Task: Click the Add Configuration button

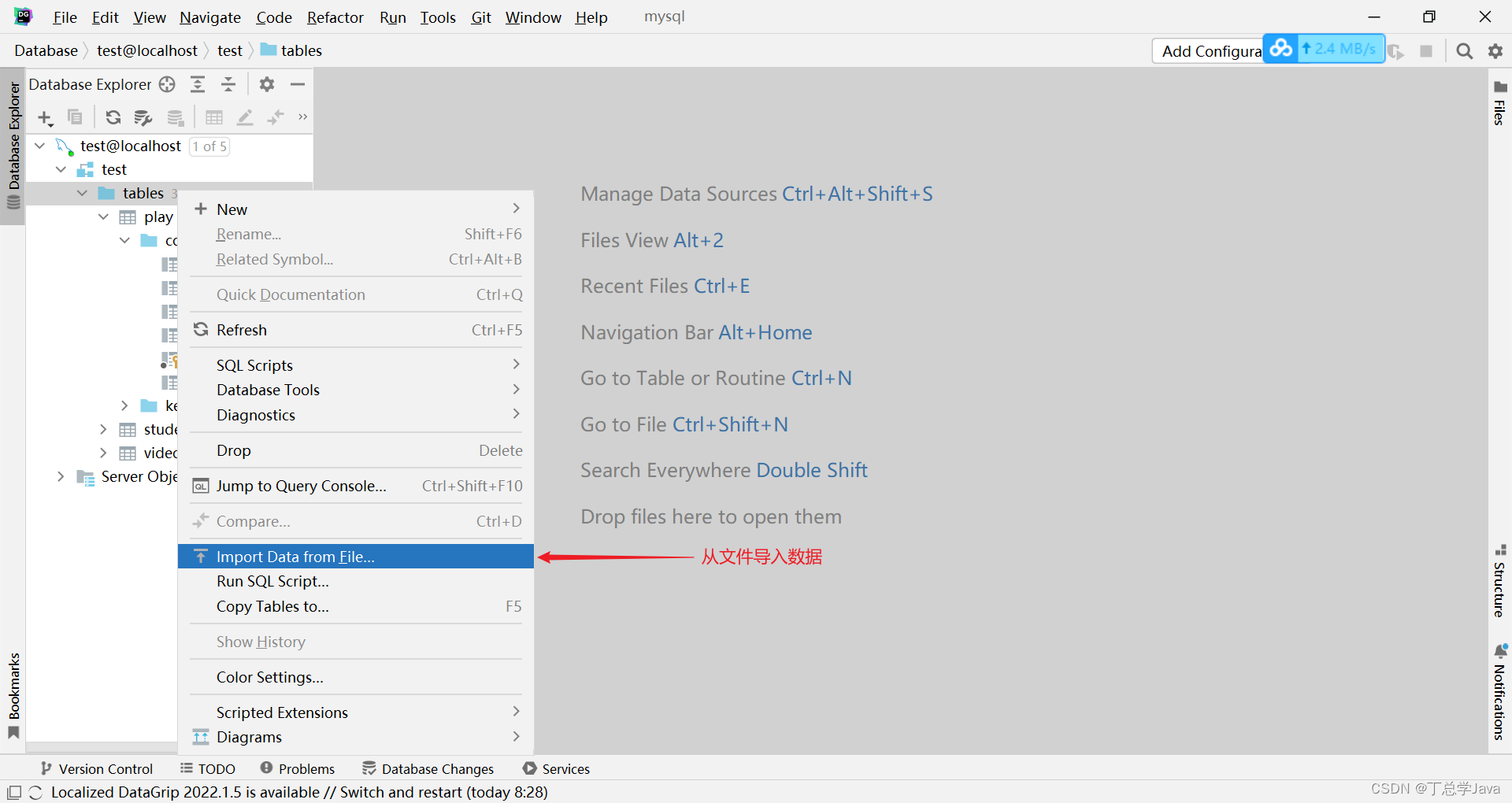Action: [1209, 51]
